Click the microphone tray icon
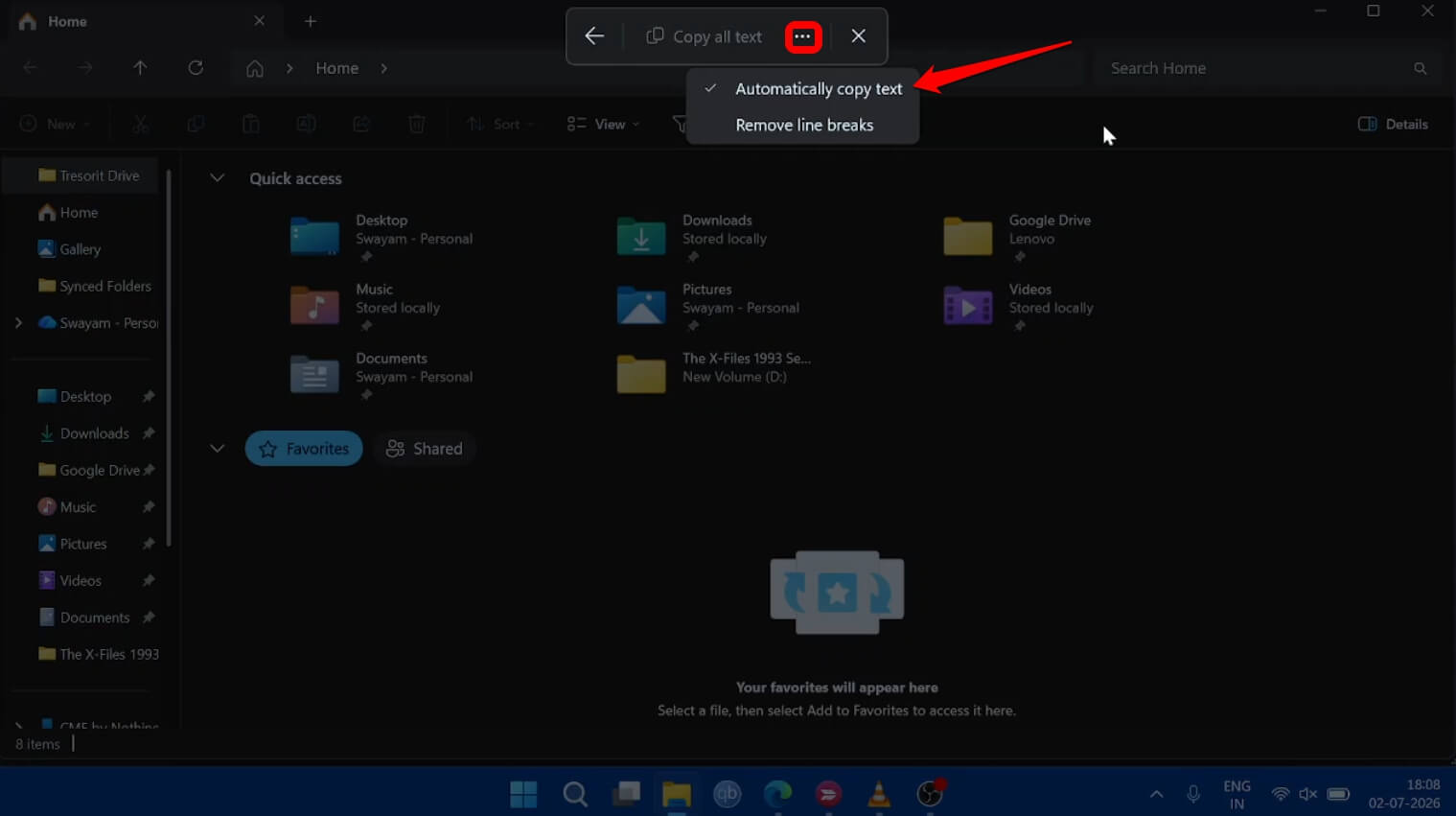 pos(1193,794)
